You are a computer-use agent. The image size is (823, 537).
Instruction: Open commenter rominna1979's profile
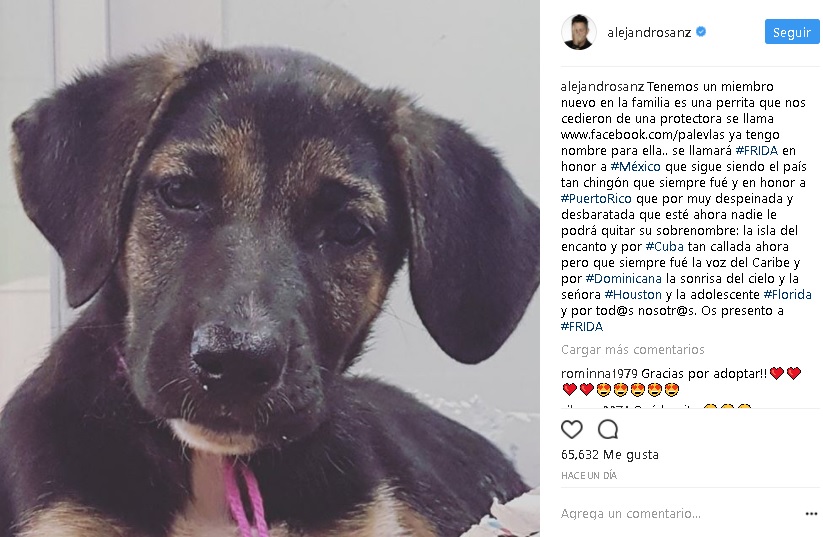coord(599,373)
